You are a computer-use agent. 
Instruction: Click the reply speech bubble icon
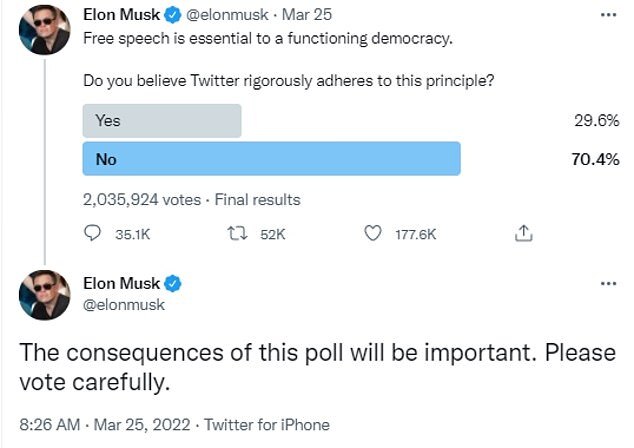(92, 233)
